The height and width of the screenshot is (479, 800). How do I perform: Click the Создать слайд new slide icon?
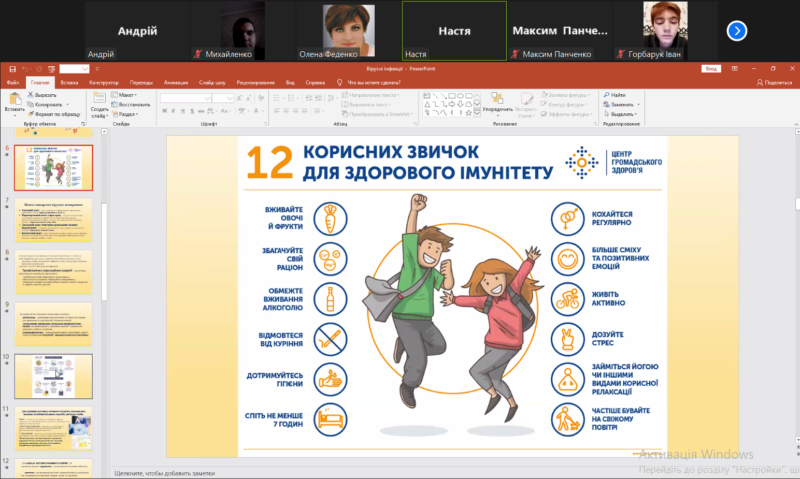[x=99, y=98]
